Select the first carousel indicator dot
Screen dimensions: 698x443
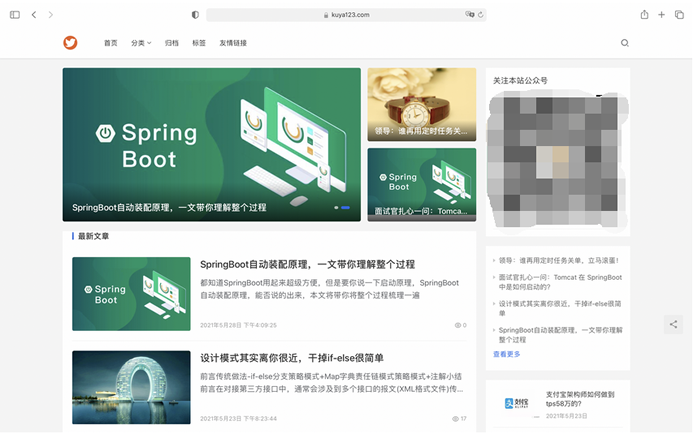click(x=336, y=207)
